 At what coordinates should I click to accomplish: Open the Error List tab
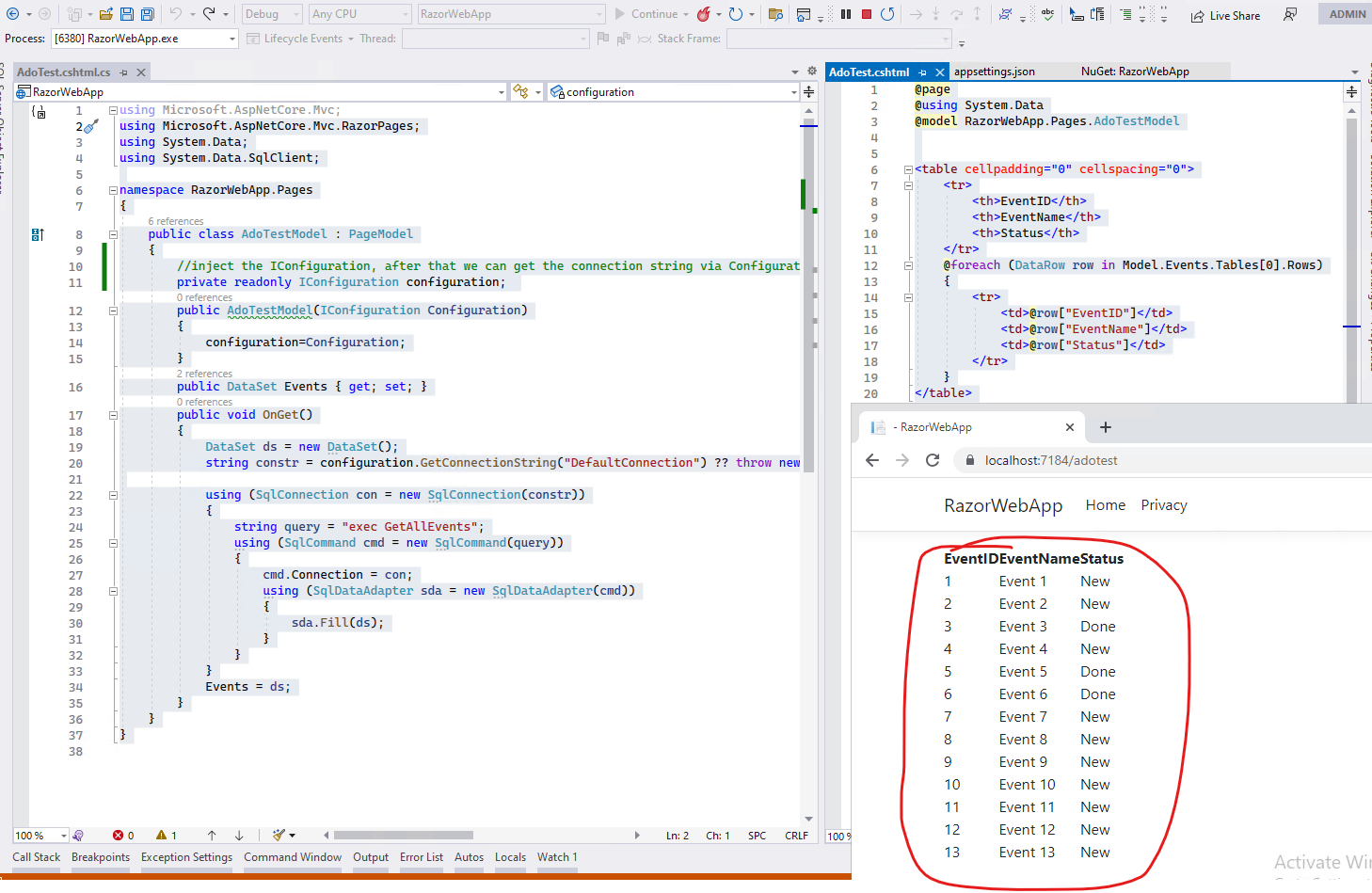point(422,857)
